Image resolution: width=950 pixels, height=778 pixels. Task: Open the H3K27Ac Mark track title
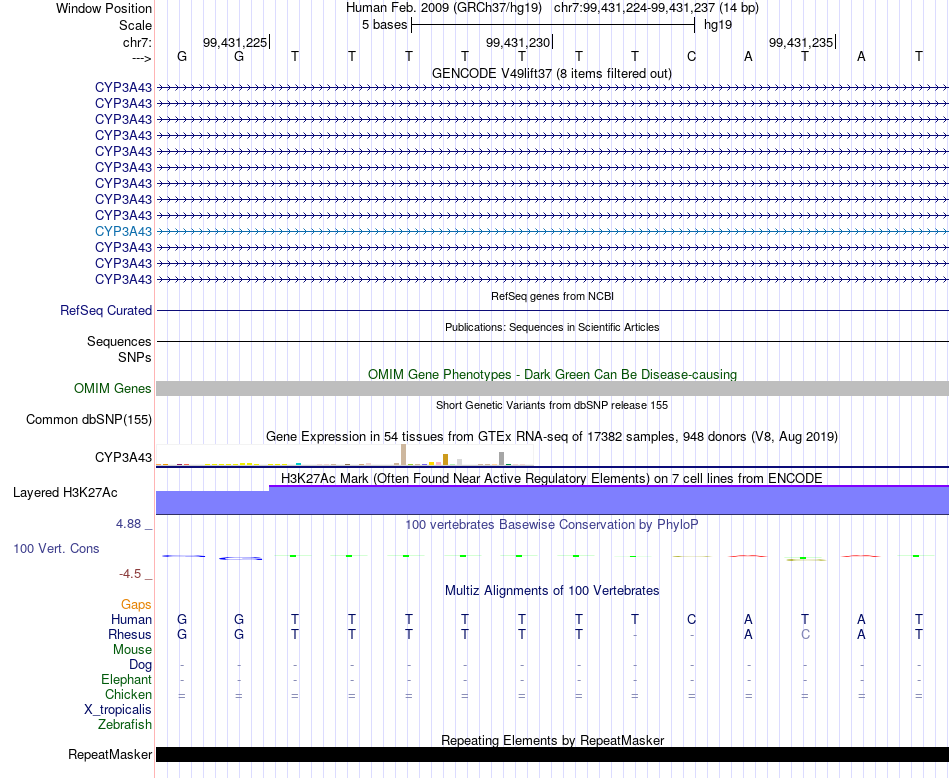coord(551,478)
